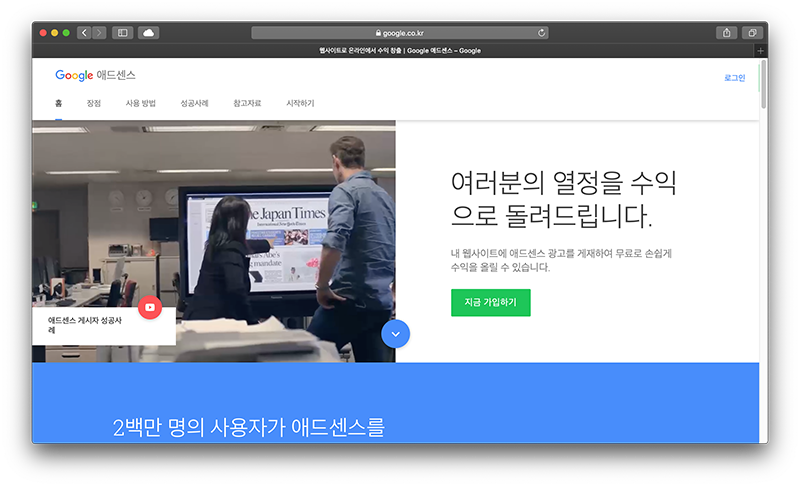This screenshot has height=486, width=800.
Task: Open the 성공사례 tab
Action: click(x=194, y=104)
